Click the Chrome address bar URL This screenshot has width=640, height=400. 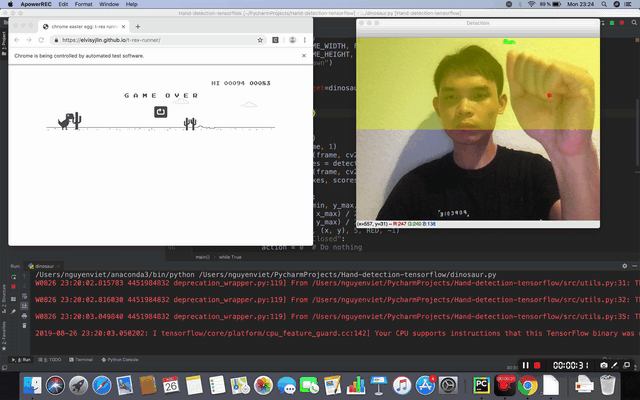[x=111, y=40]
